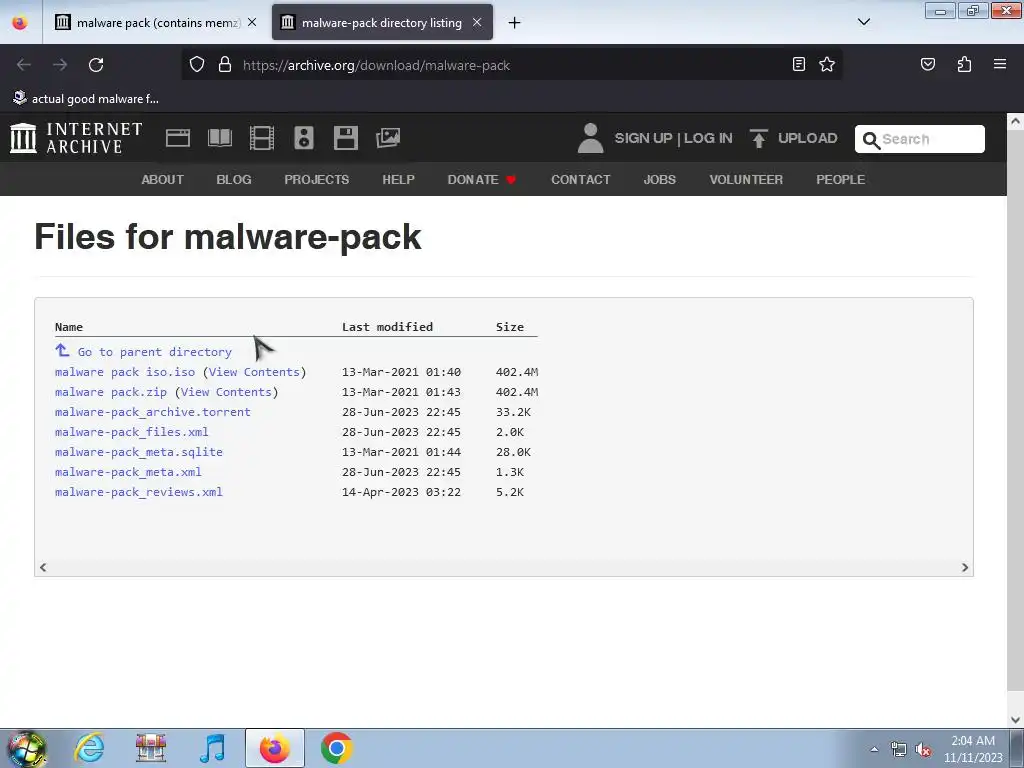Show hidden system tray icons
Screen dimensions: 1024x768
(874, 749)
